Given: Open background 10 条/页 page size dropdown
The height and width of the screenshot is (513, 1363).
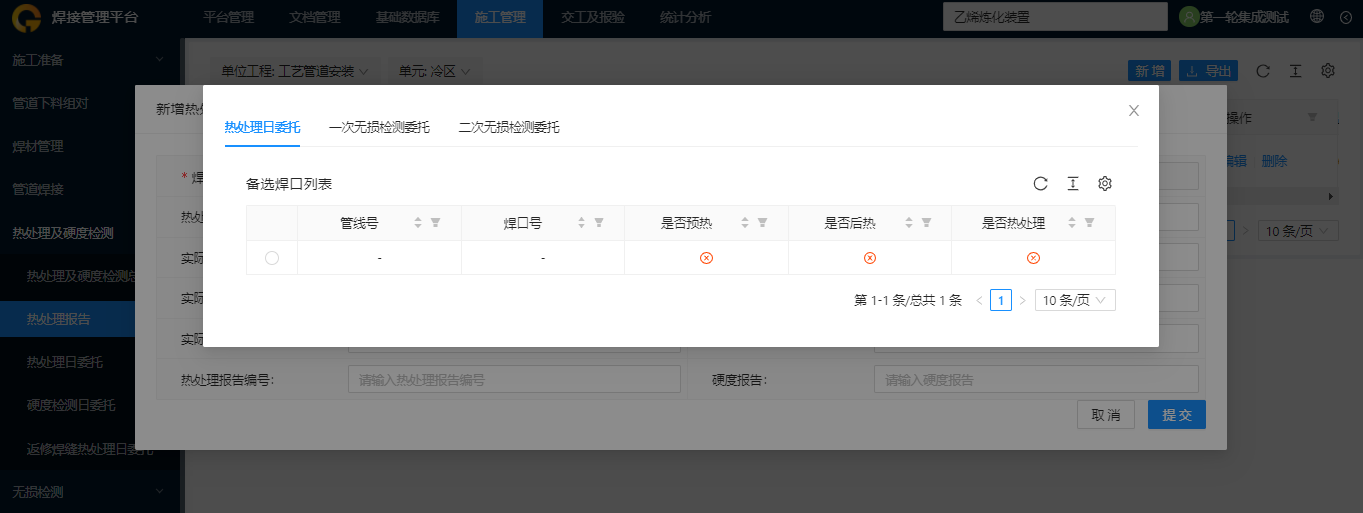Looking at the screenshot, I should tap(1298, 231).
